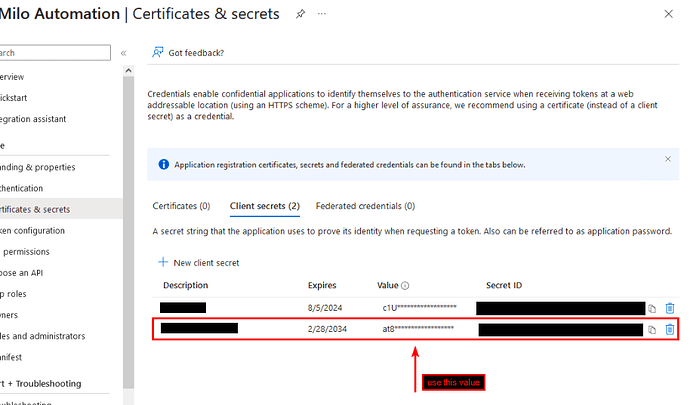
Task: Click the plus New client secret button
Action: coord(198,262)
